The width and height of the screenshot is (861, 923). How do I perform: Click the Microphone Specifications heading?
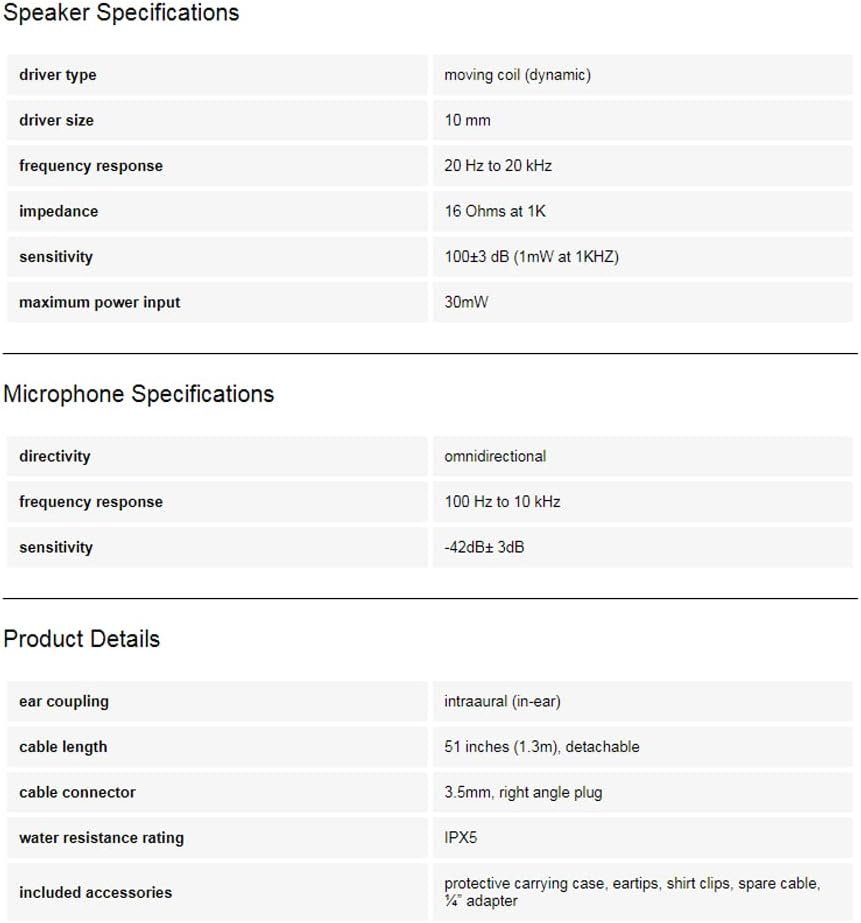coord(138,394)
